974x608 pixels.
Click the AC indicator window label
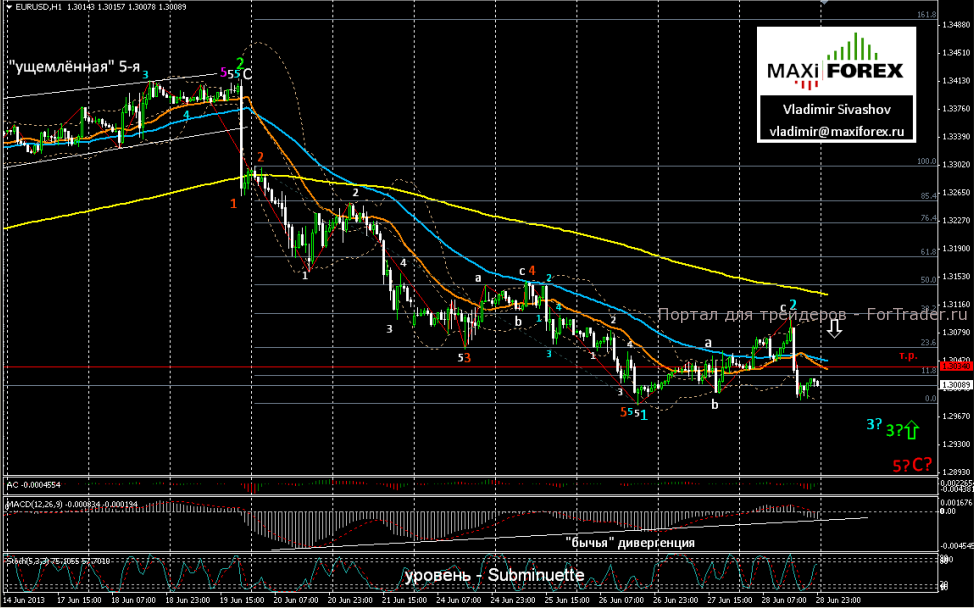(34, 484)
